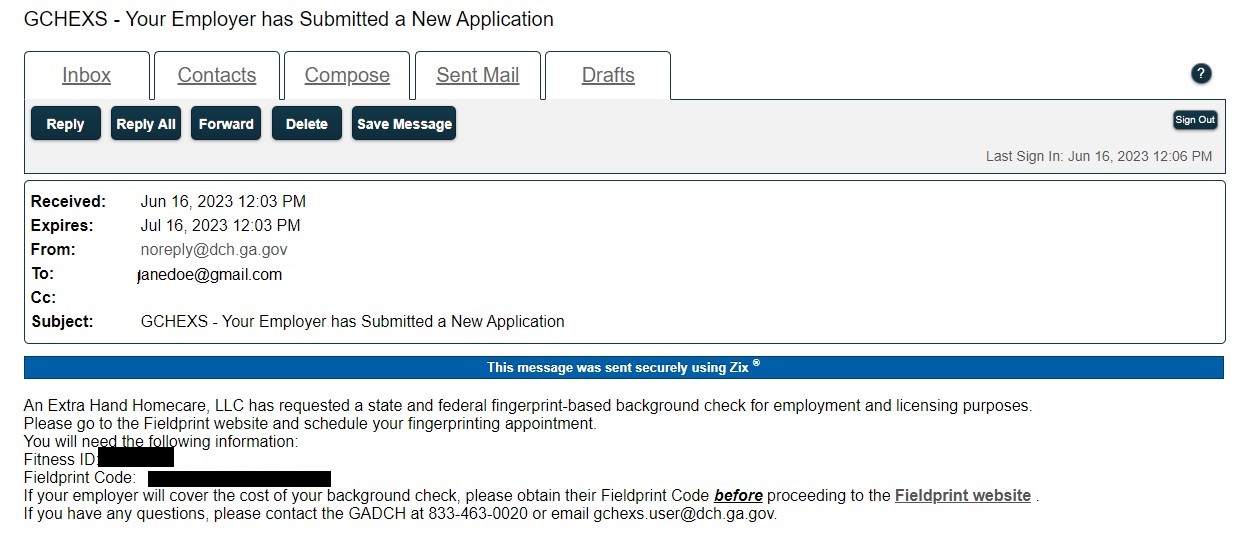Go to the Sent Mail tab
The width and height of the screenshot is (1243, 552).
(478, 75)
